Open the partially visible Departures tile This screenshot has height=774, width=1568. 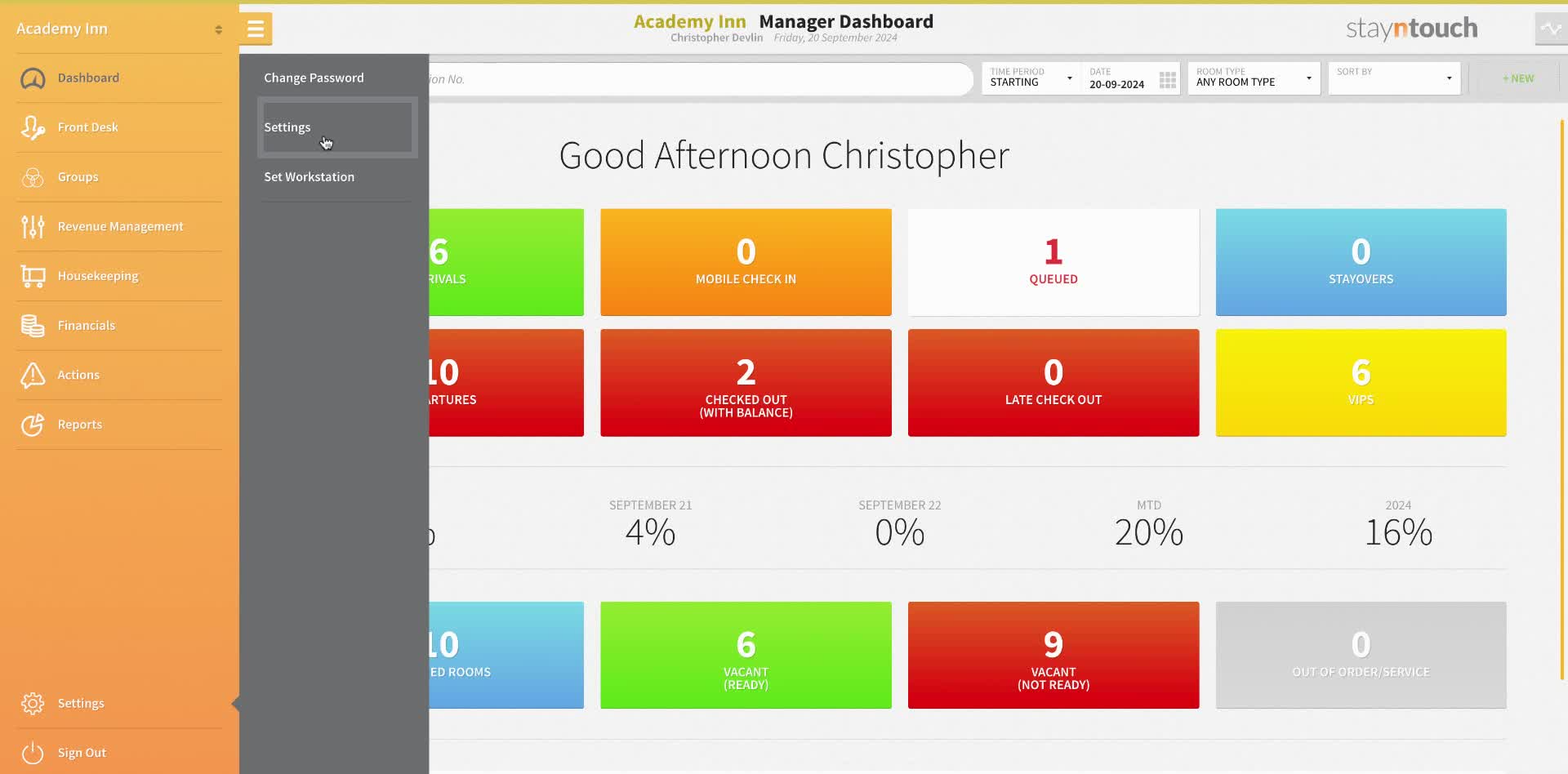point(506,383)
